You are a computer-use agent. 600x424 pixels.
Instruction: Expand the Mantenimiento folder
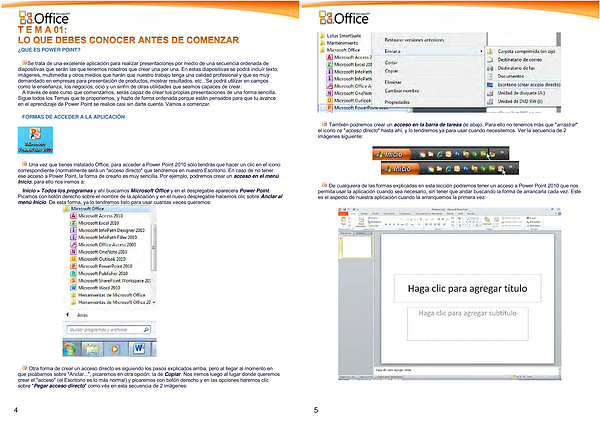[x=339, y=43]
